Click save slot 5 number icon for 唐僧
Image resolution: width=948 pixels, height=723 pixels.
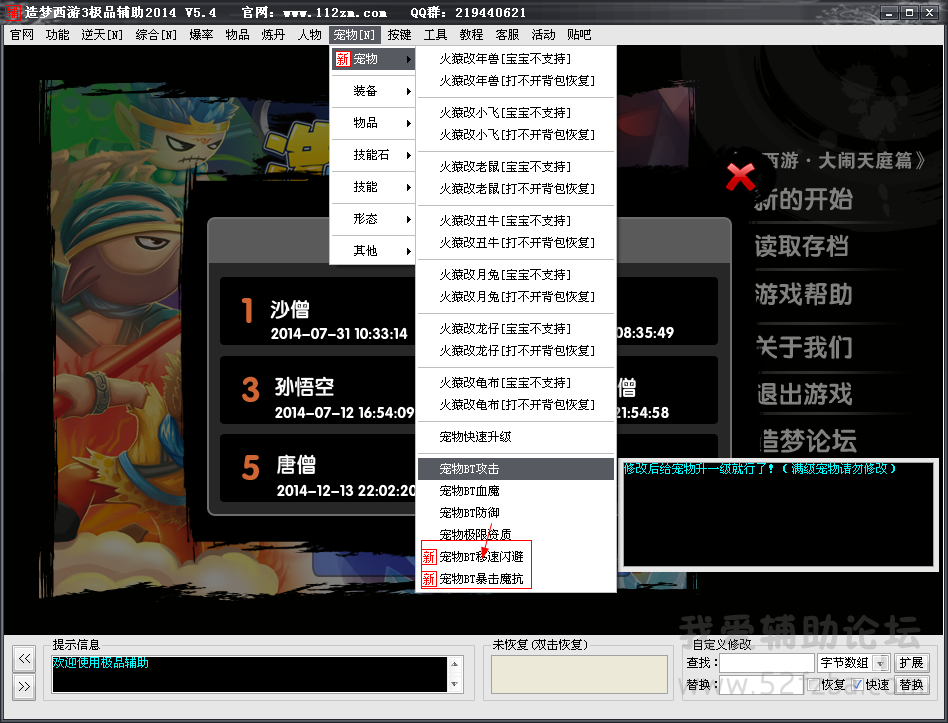[x=250, y=467]
